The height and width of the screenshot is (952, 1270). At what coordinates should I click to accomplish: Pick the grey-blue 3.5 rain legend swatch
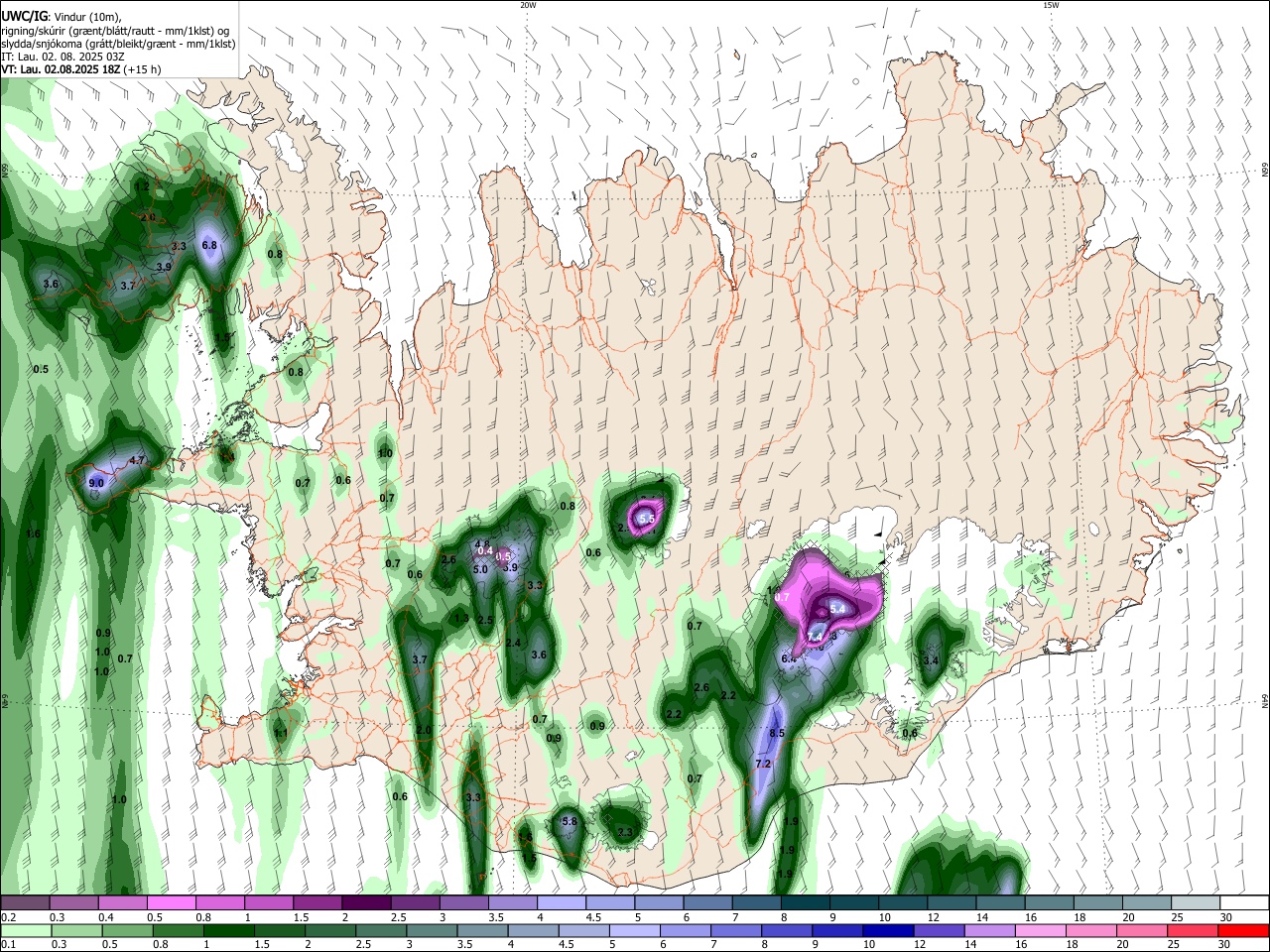(482, 930)
